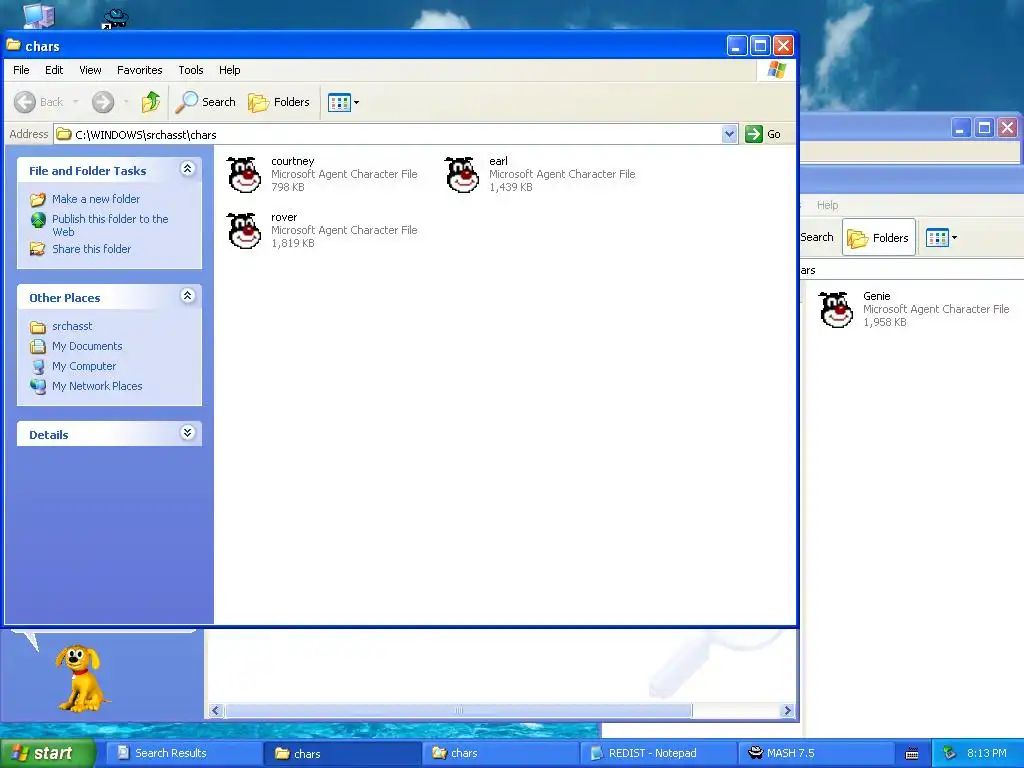Click the Views icon in chars toolbar

(x=339, y=103)
